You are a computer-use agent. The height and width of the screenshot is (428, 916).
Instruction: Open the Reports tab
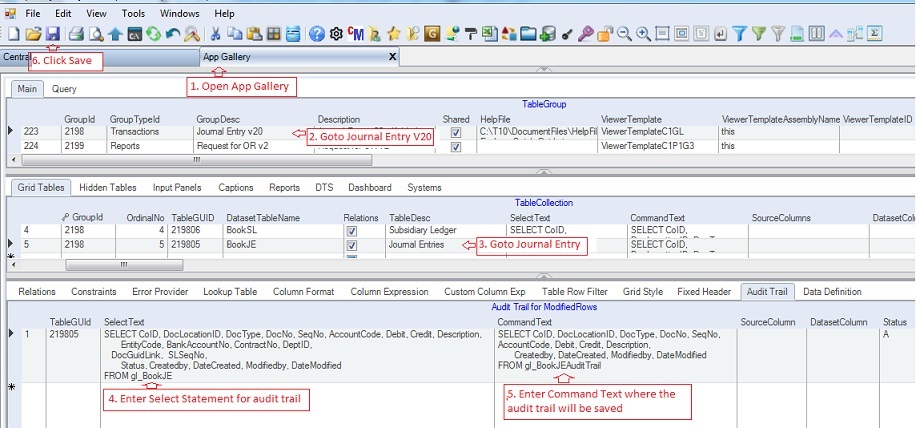click(284, 187)
